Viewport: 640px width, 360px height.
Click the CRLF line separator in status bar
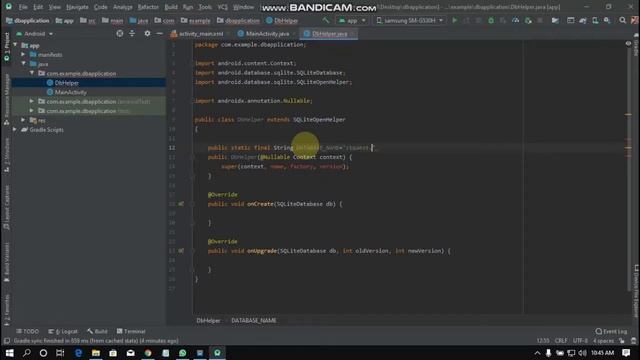pos(561,340)
